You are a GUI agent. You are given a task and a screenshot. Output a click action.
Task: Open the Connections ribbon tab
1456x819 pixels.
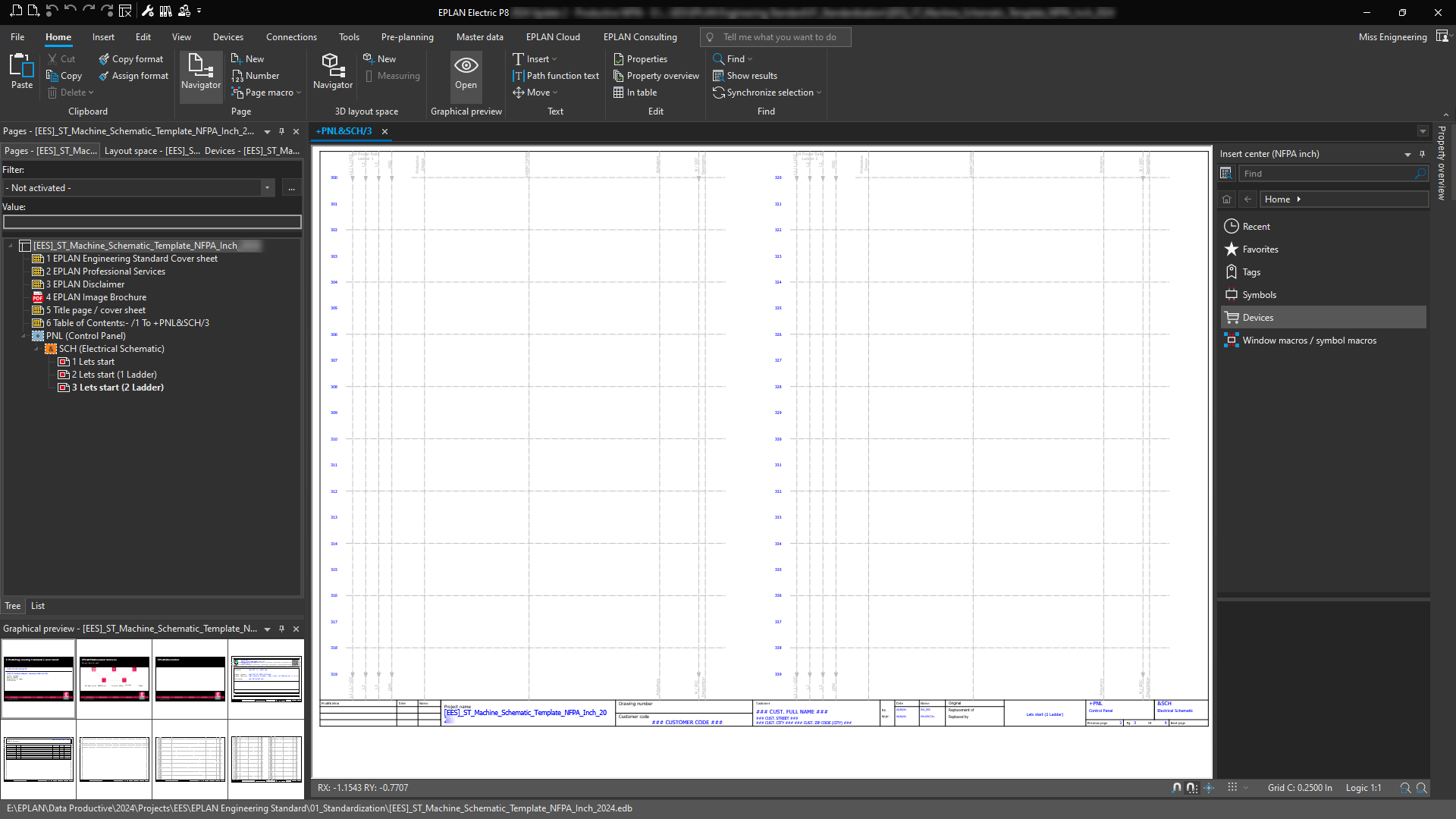click(x=291, y=37)
